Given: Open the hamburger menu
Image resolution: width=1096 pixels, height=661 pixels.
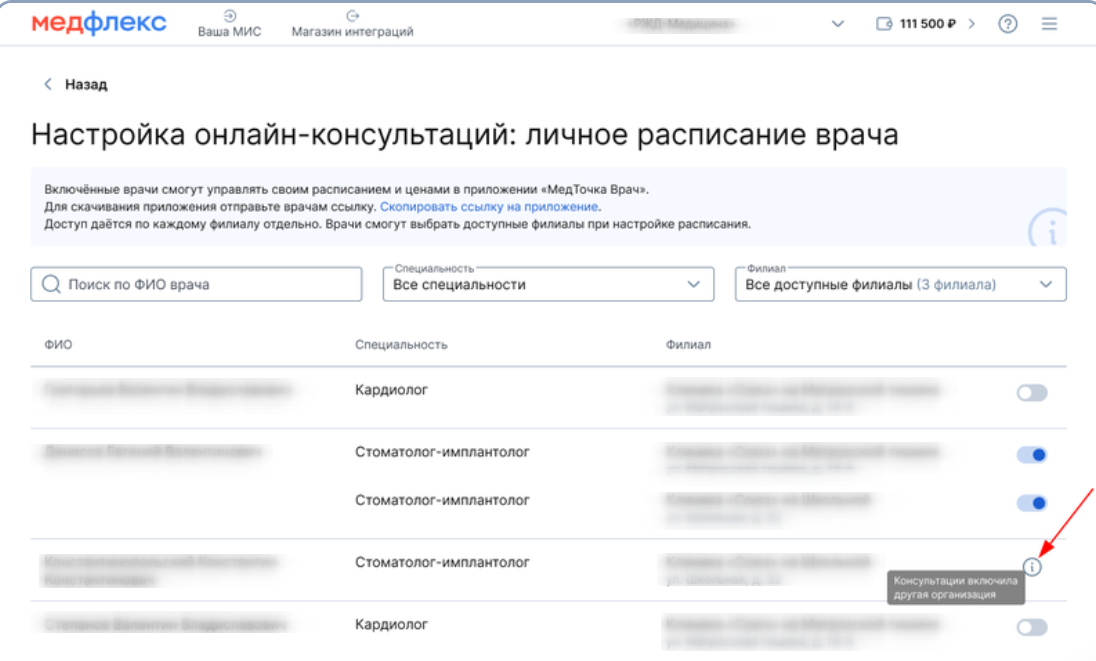Looking at the screenshot, I should (1049, 24).
